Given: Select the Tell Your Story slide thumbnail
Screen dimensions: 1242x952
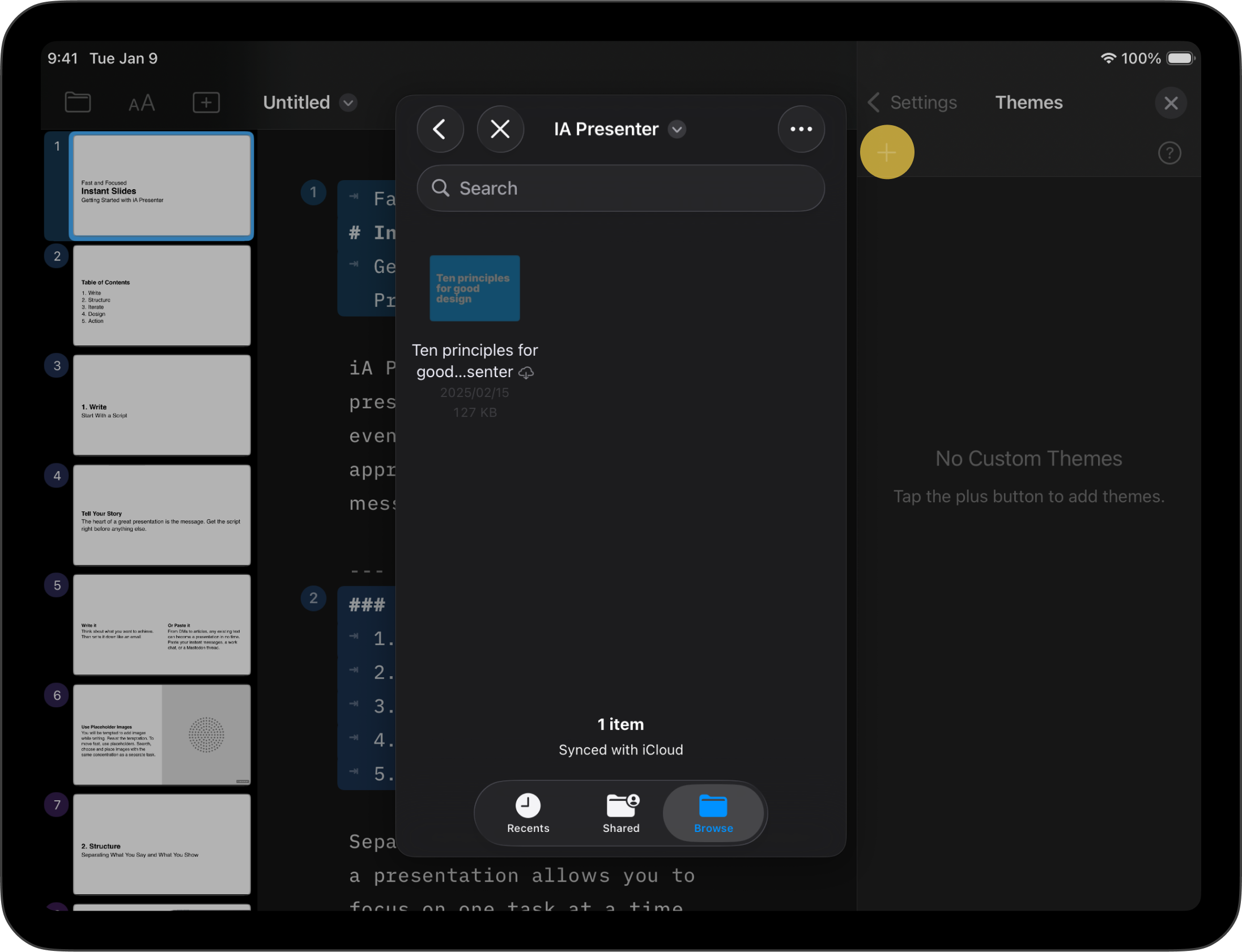Looking at the screenshot, I should (x=161, y=515).
